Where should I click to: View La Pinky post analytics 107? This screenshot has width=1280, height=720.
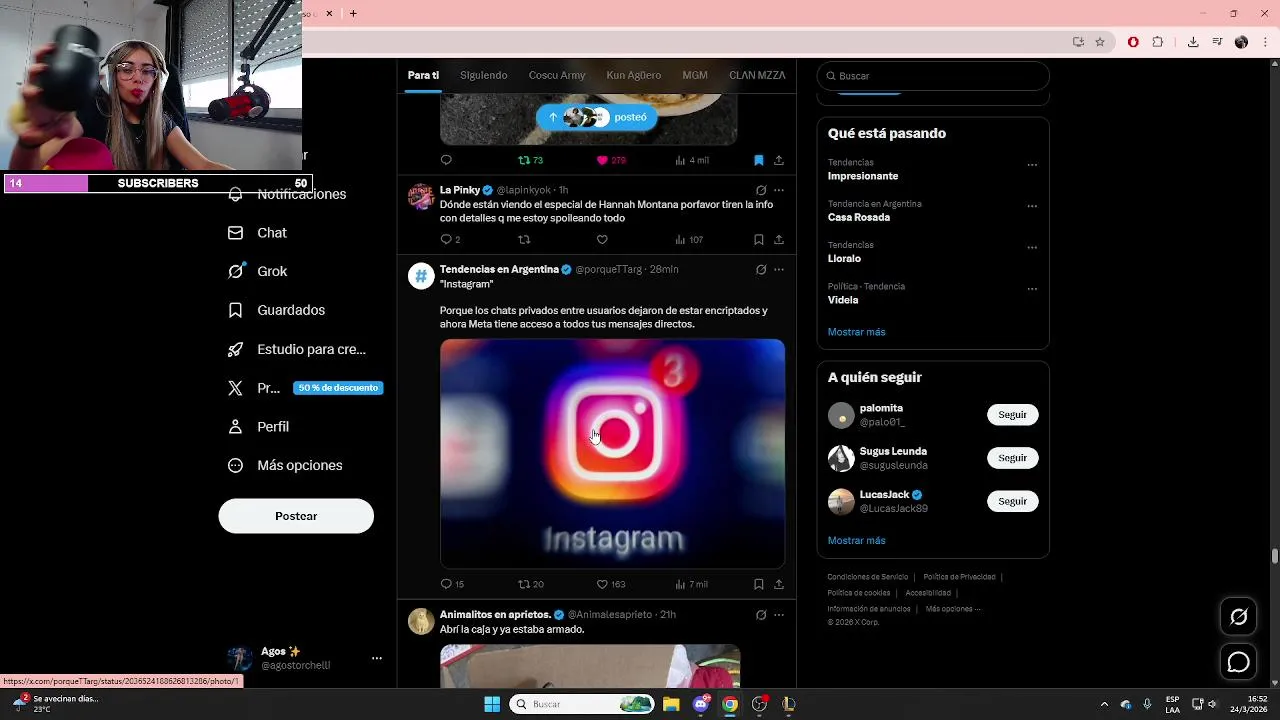coord(689,239)
